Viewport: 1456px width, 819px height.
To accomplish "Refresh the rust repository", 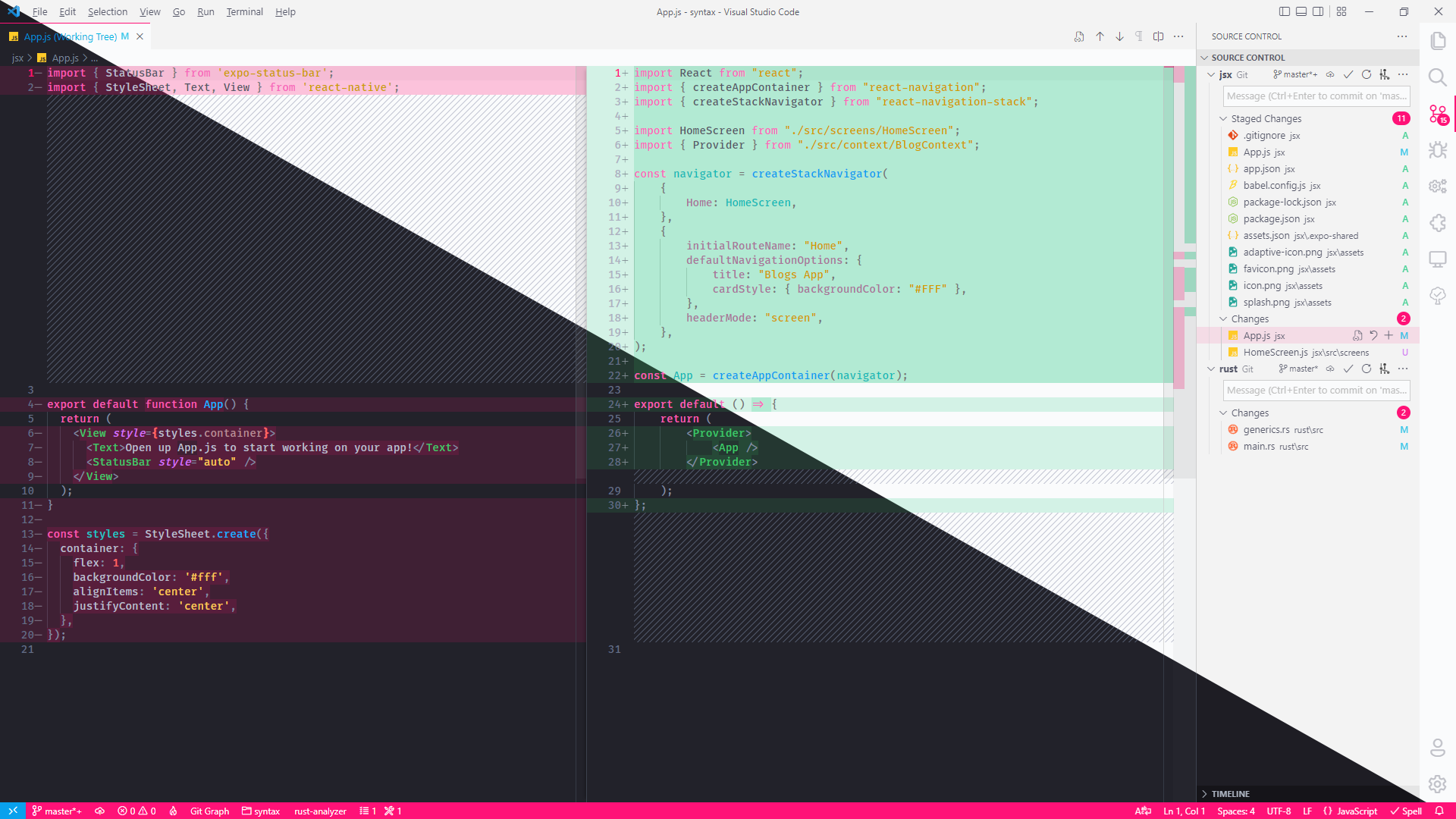I will pyautogui.click(x=1366, y=369).
